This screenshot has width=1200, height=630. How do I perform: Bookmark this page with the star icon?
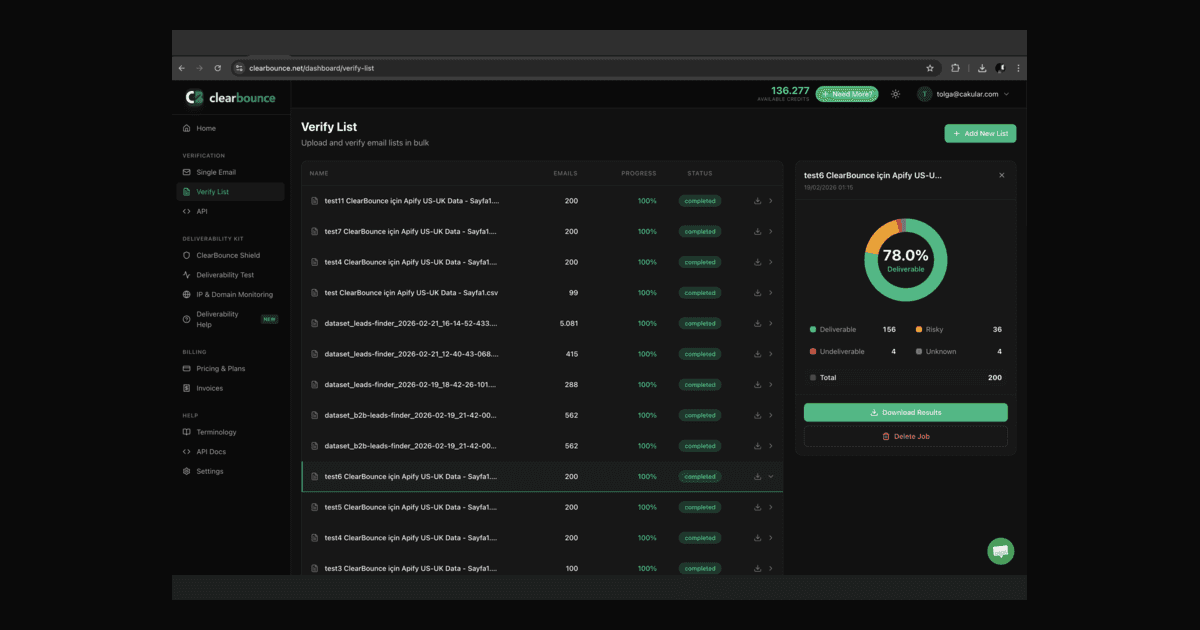930,68
